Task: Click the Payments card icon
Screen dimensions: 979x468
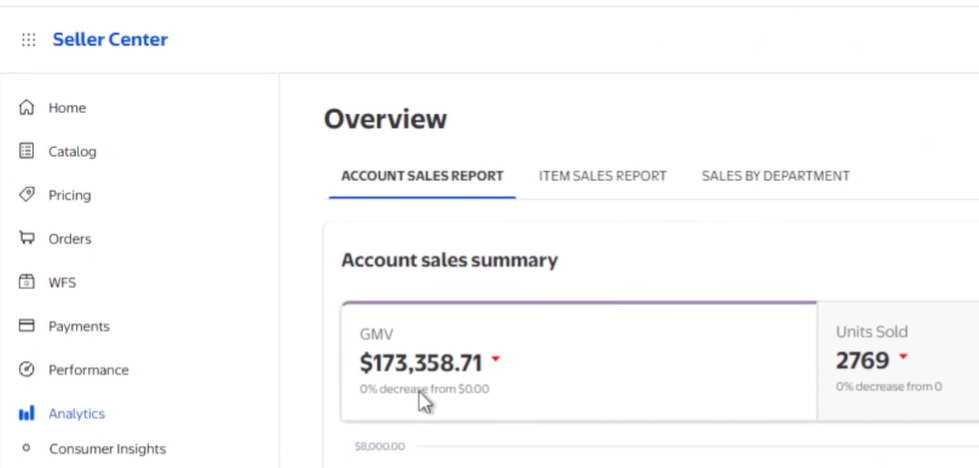Action: (28, 326)
